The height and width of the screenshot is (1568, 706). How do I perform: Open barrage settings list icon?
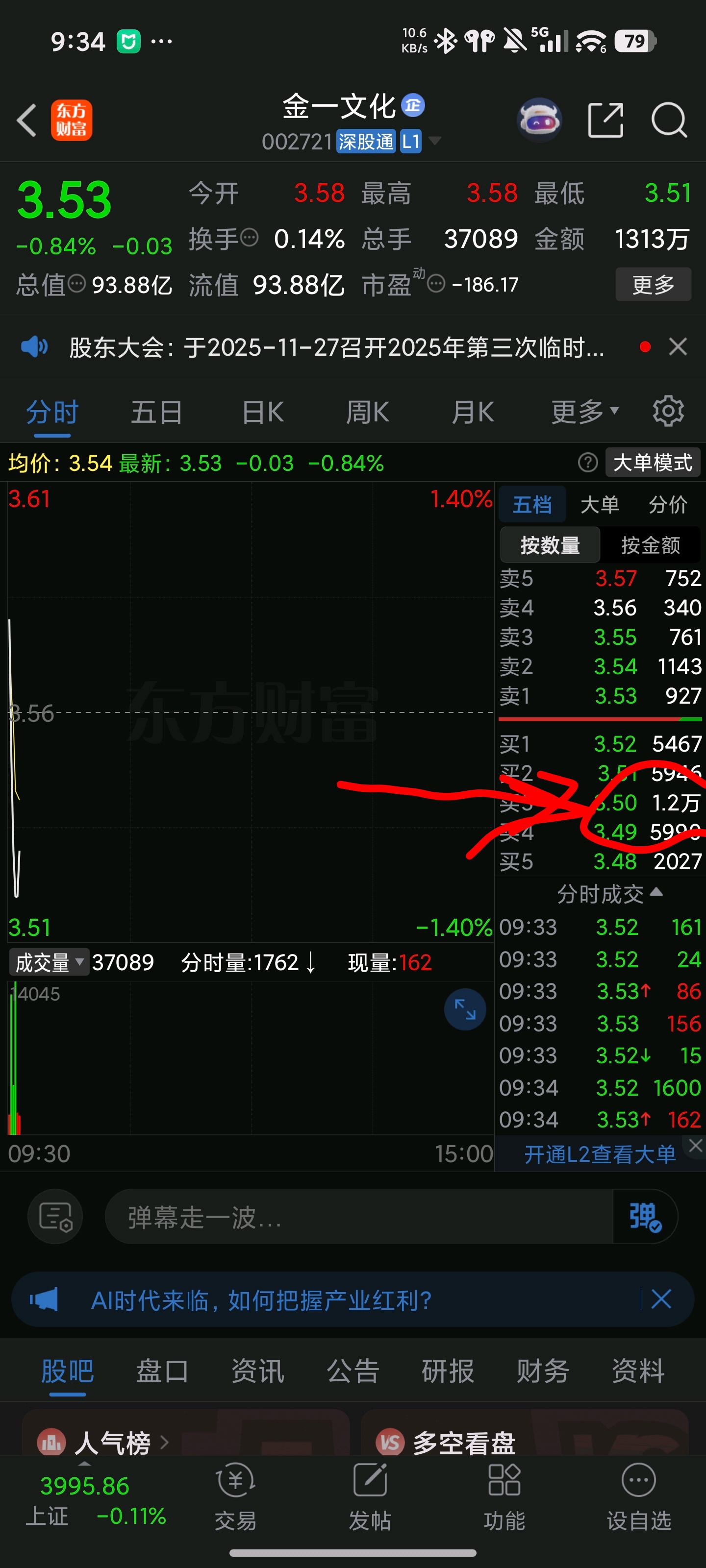click(x=55, y=1216)
